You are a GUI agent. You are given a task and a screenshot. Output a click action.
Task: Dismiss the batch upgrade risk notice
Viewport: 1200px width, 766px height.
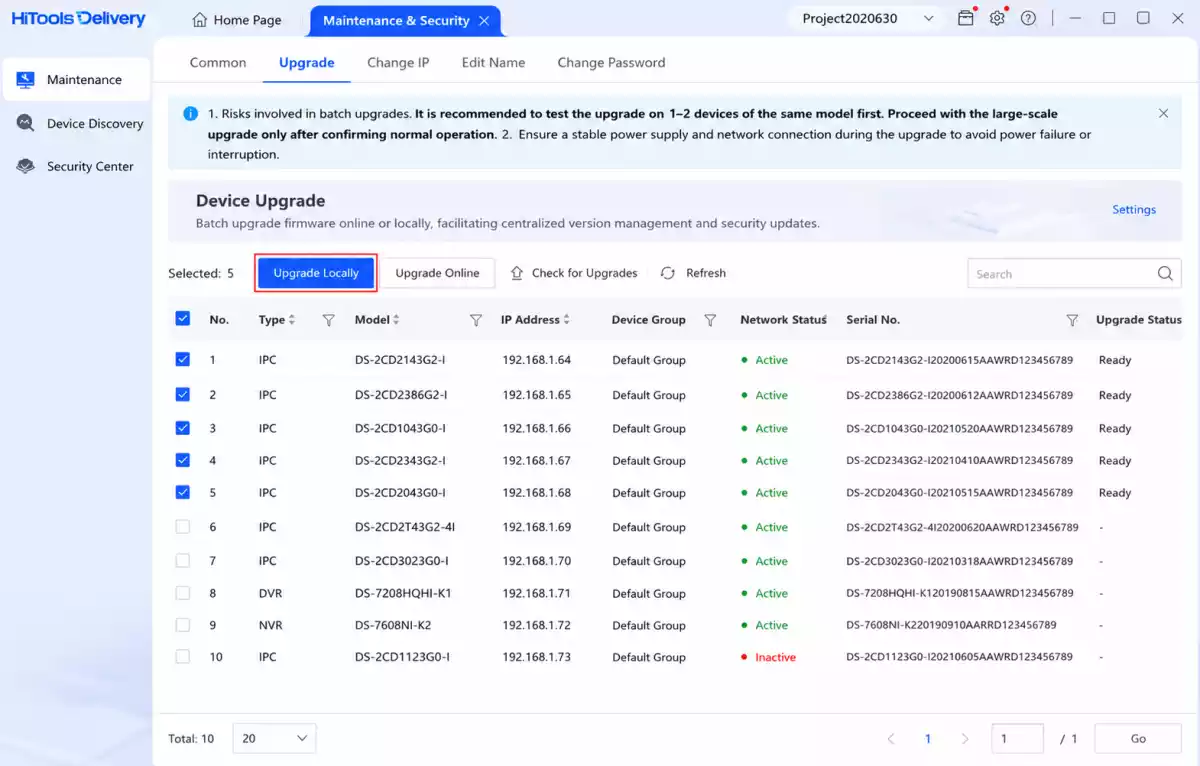pyautogui.click(x=1163, y=114)
